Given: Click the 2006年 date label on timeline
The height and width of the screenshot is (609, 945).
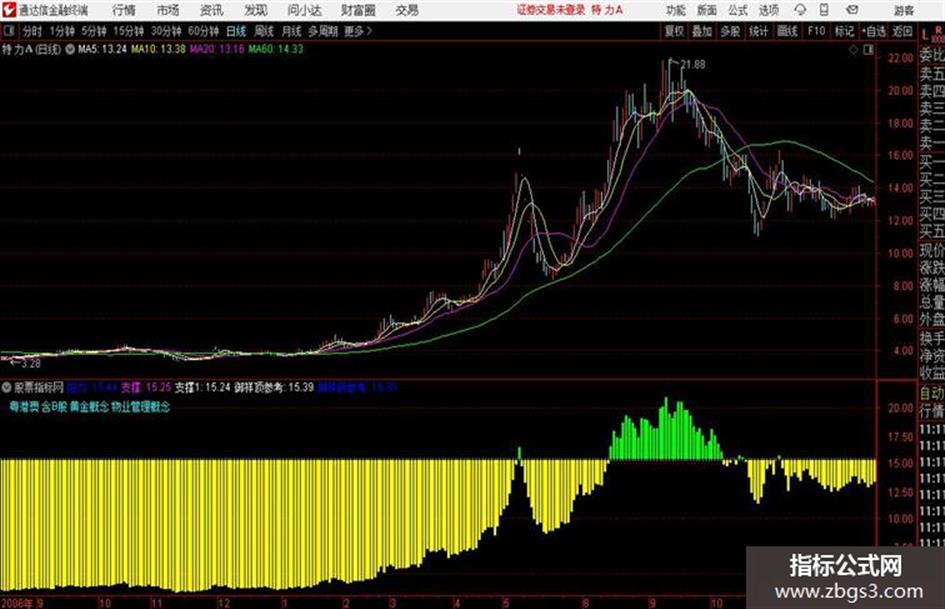Looking at the screenshot, I should point(17,602).
